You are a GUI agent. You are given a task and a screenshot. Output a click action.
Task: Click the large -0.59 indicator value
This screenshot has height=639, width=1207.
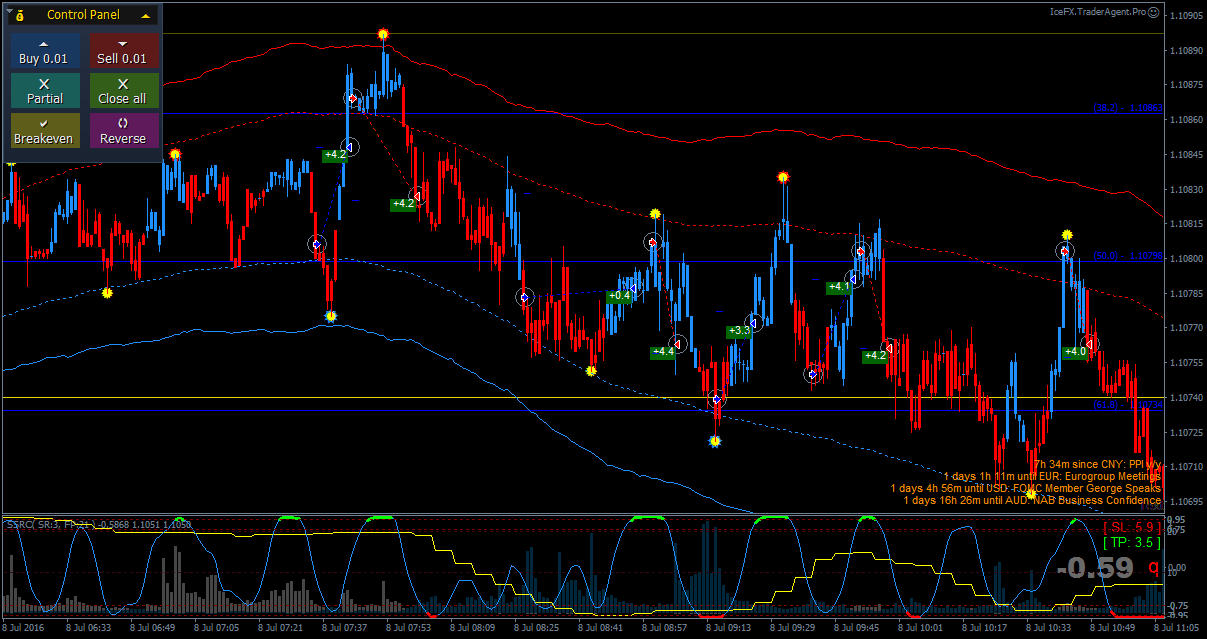click(1095, 568)
